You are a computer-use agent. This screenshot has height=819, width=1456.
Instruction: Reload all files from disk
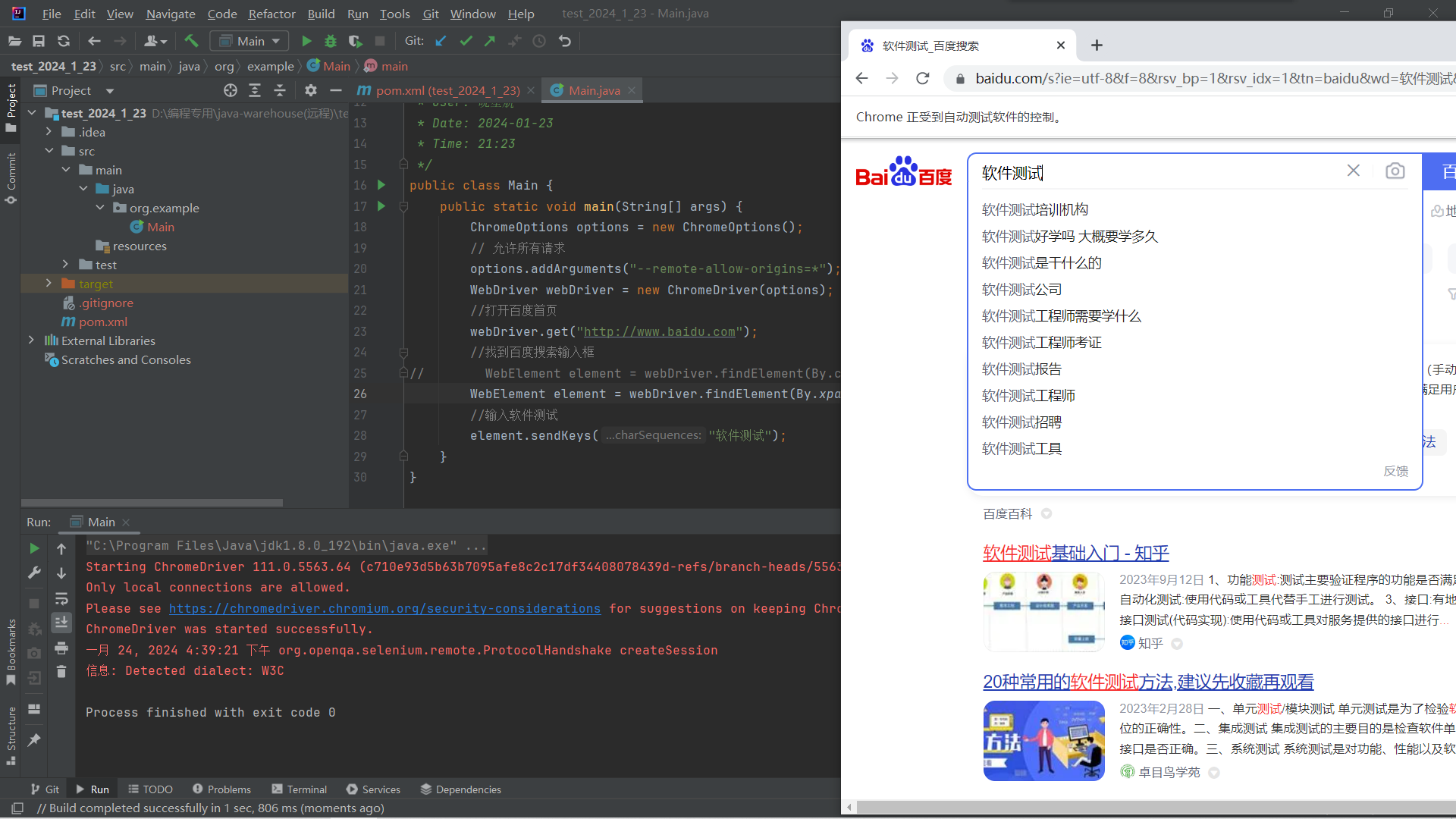64,41
